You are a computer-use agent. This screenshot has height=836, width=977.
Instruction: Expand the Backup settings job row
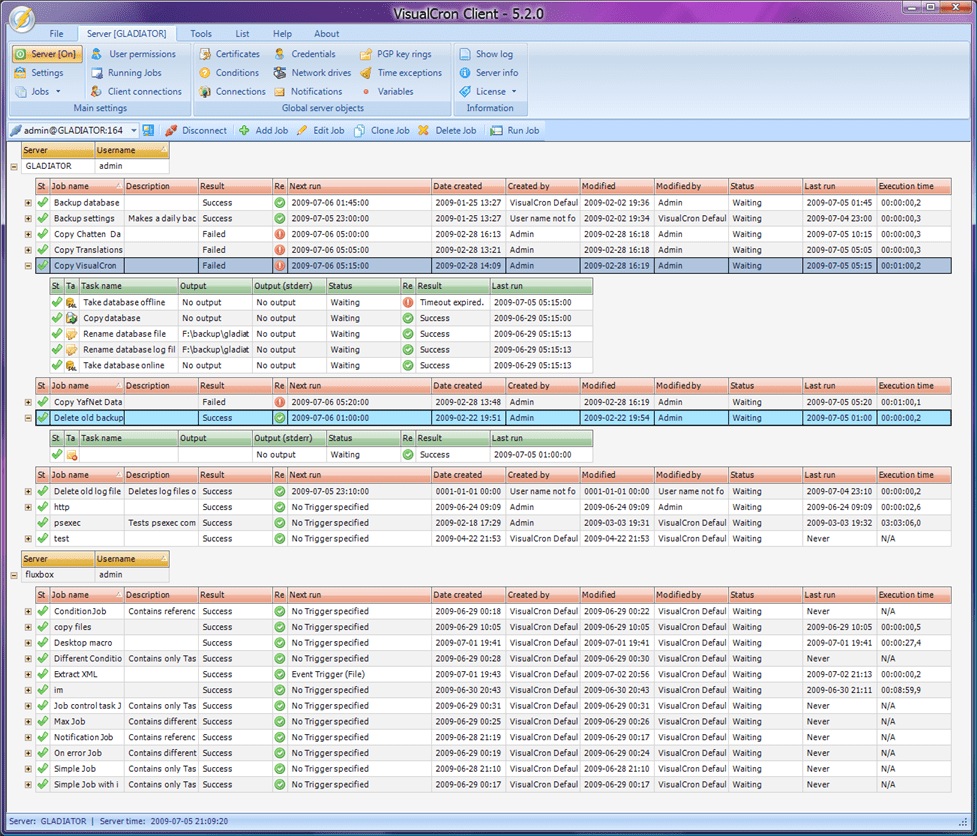(28, 219)
